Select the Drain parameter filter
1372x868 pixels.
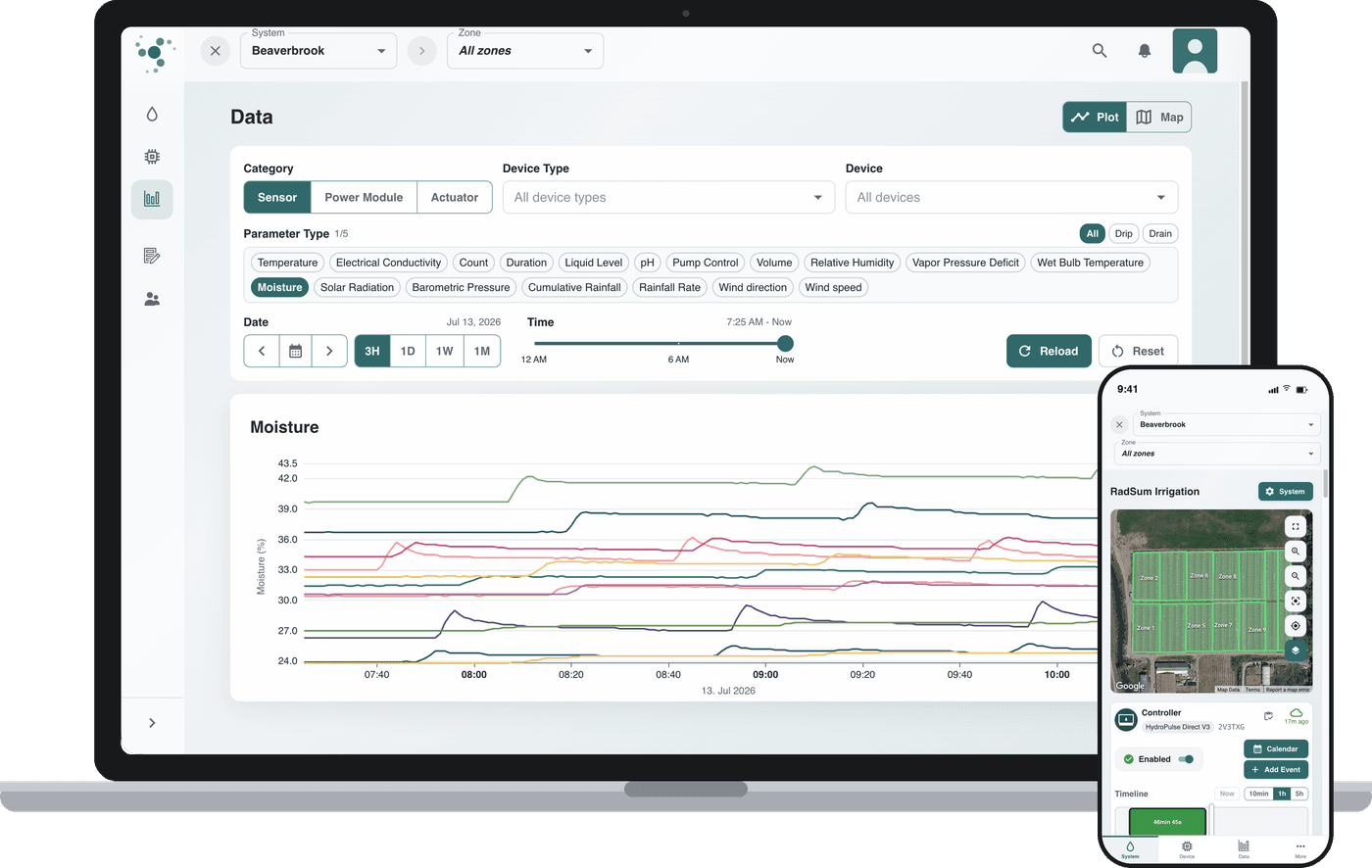pyautogui.click(x=1160, y=233)
